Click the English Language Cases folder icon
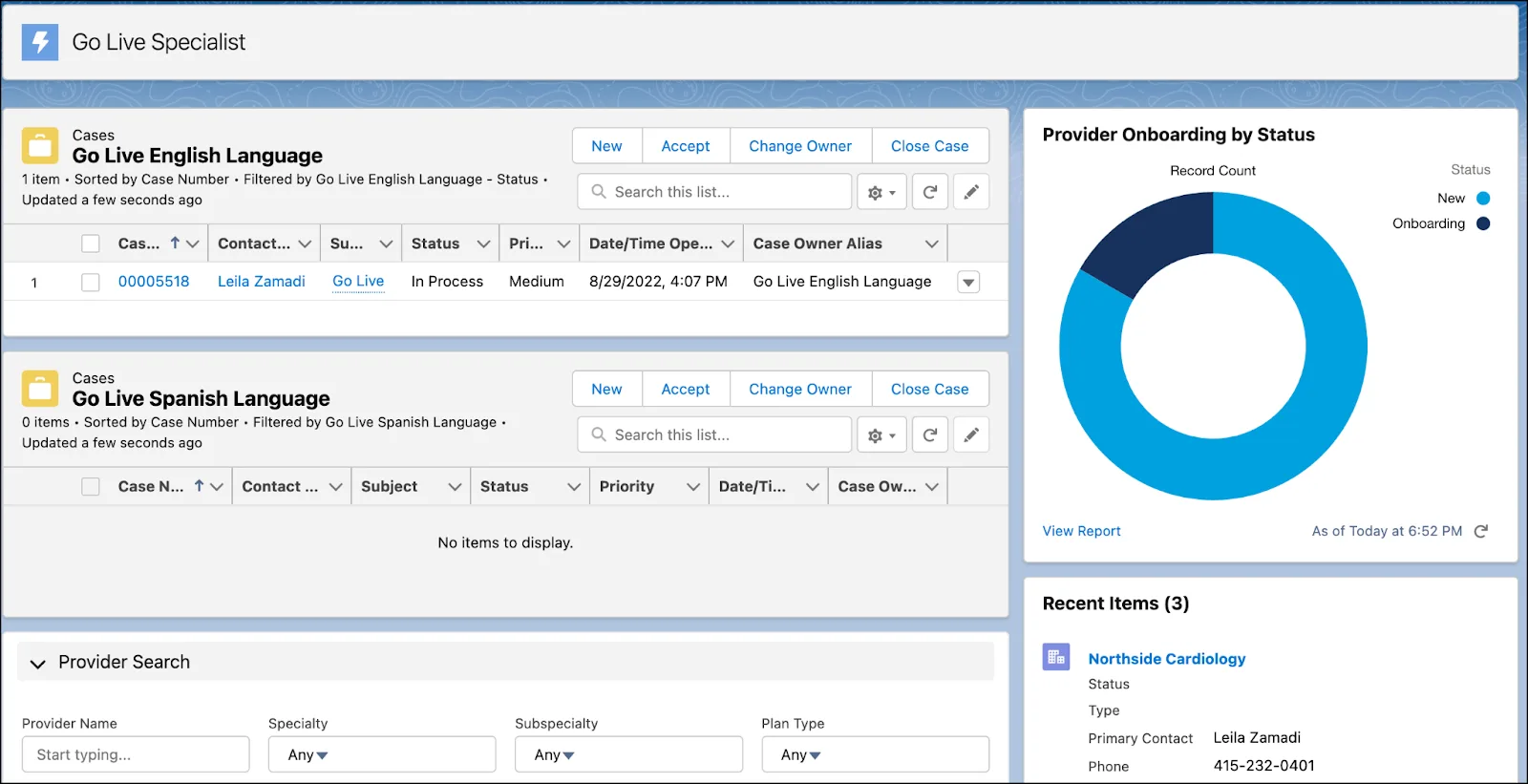Viewport: 1528px width, 784px height. [40, 146]
